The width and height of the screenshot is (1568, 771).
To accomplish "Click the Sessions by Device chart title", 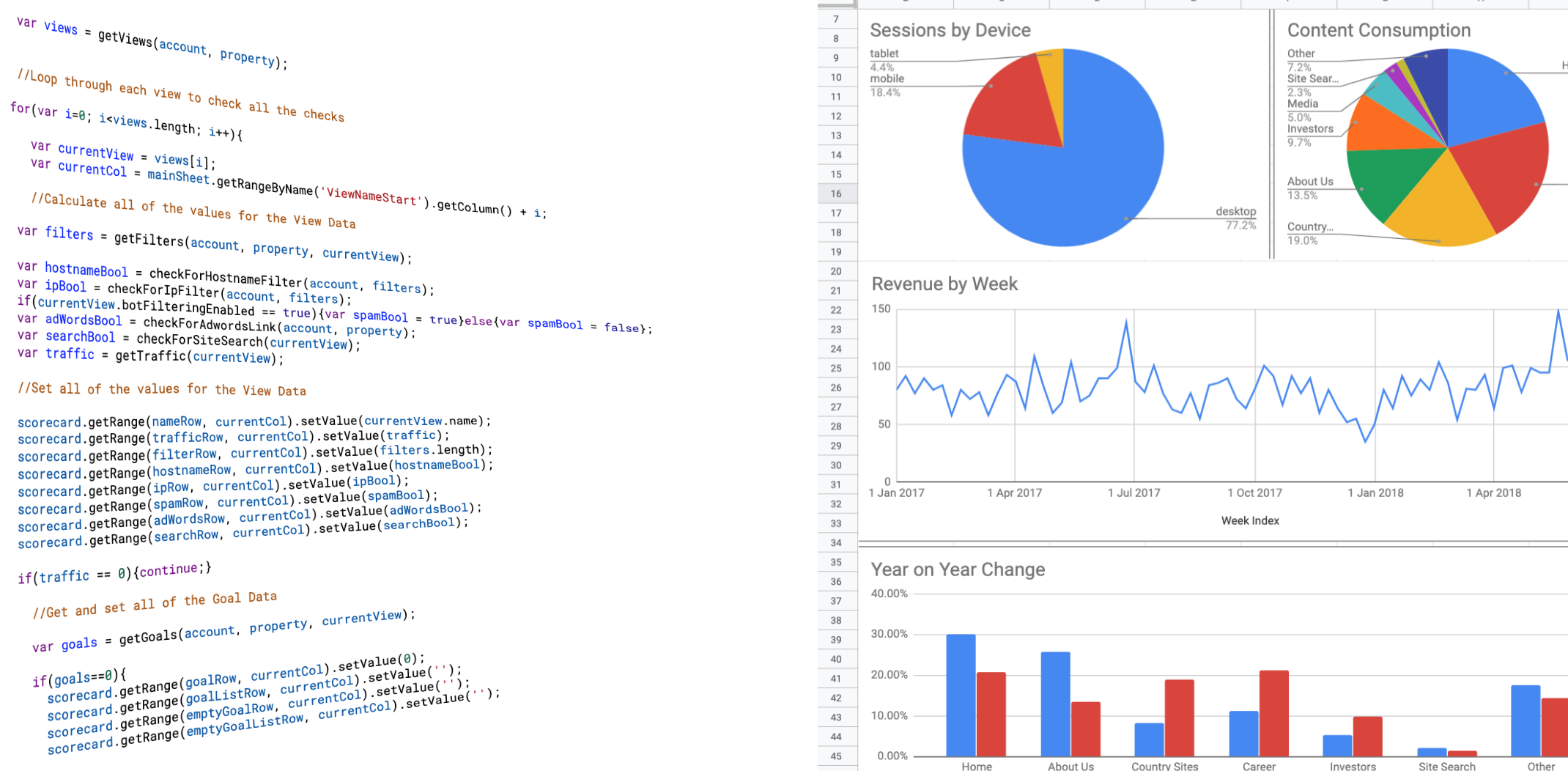I will pos(950,30).
